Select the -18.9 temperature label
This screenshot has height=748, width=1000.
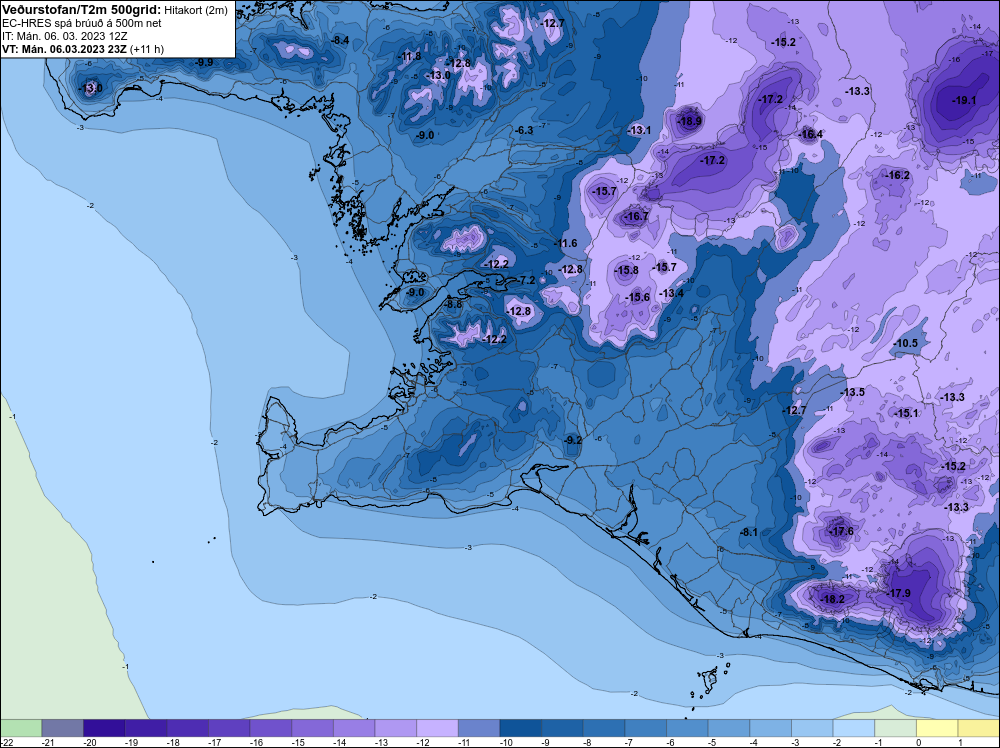689,121
